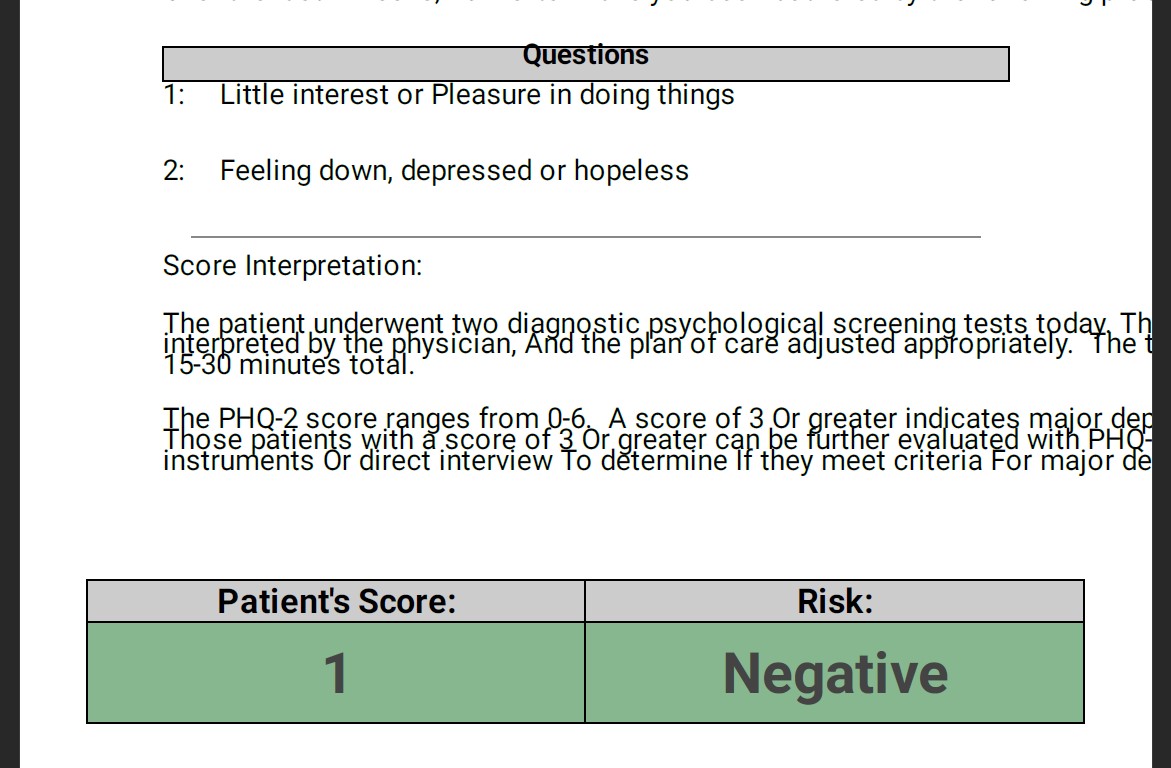Click the green score value "1" cell
Screen dimensions: 1171x768
[x=336, y=672]
